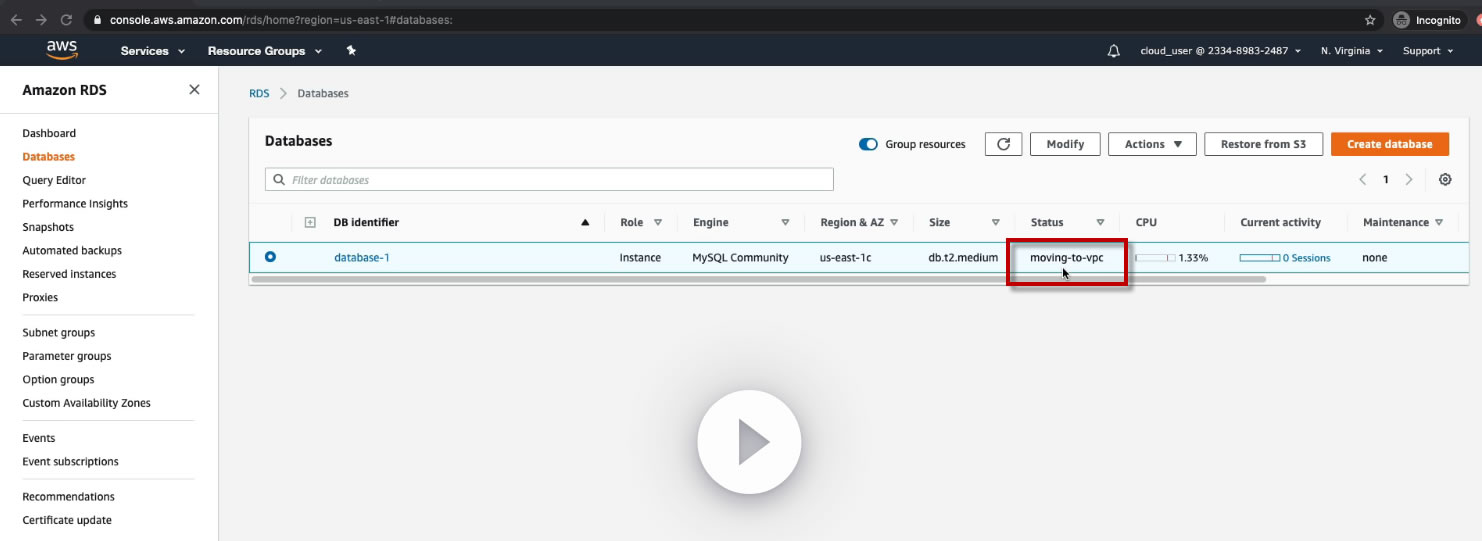Viewport: 1482px width, 541px height.
Task: Open Proxies in the sidebar
Action: 40,297
